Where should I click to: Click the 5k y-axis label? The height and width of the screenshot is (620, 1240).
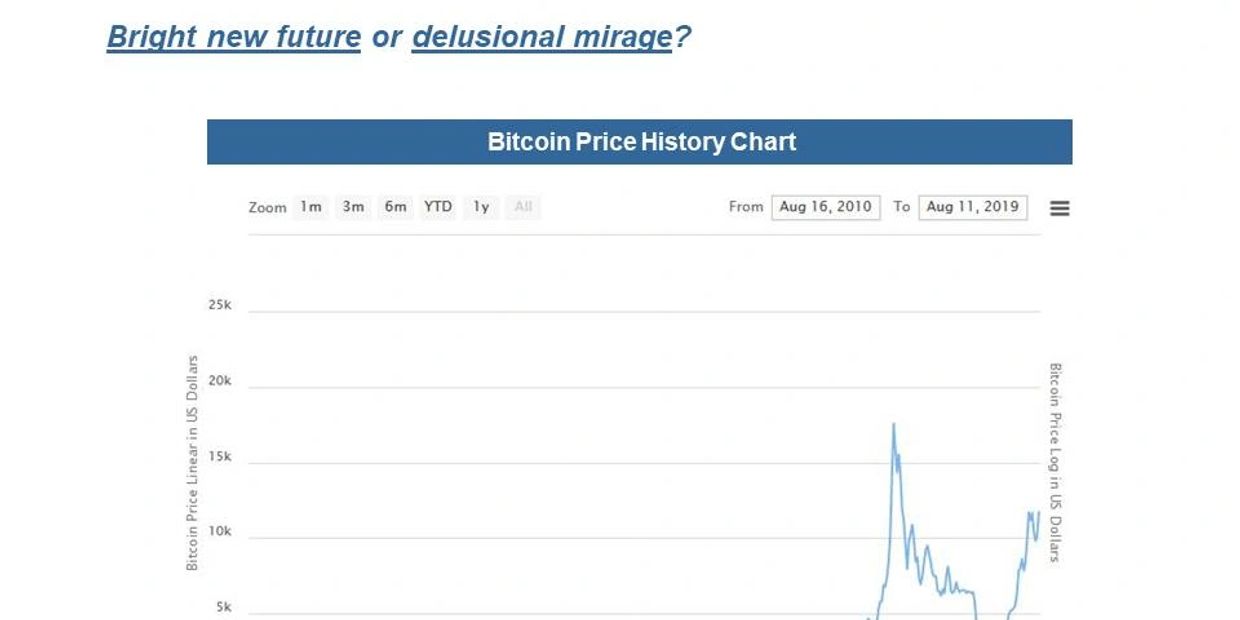coord(223,607)
